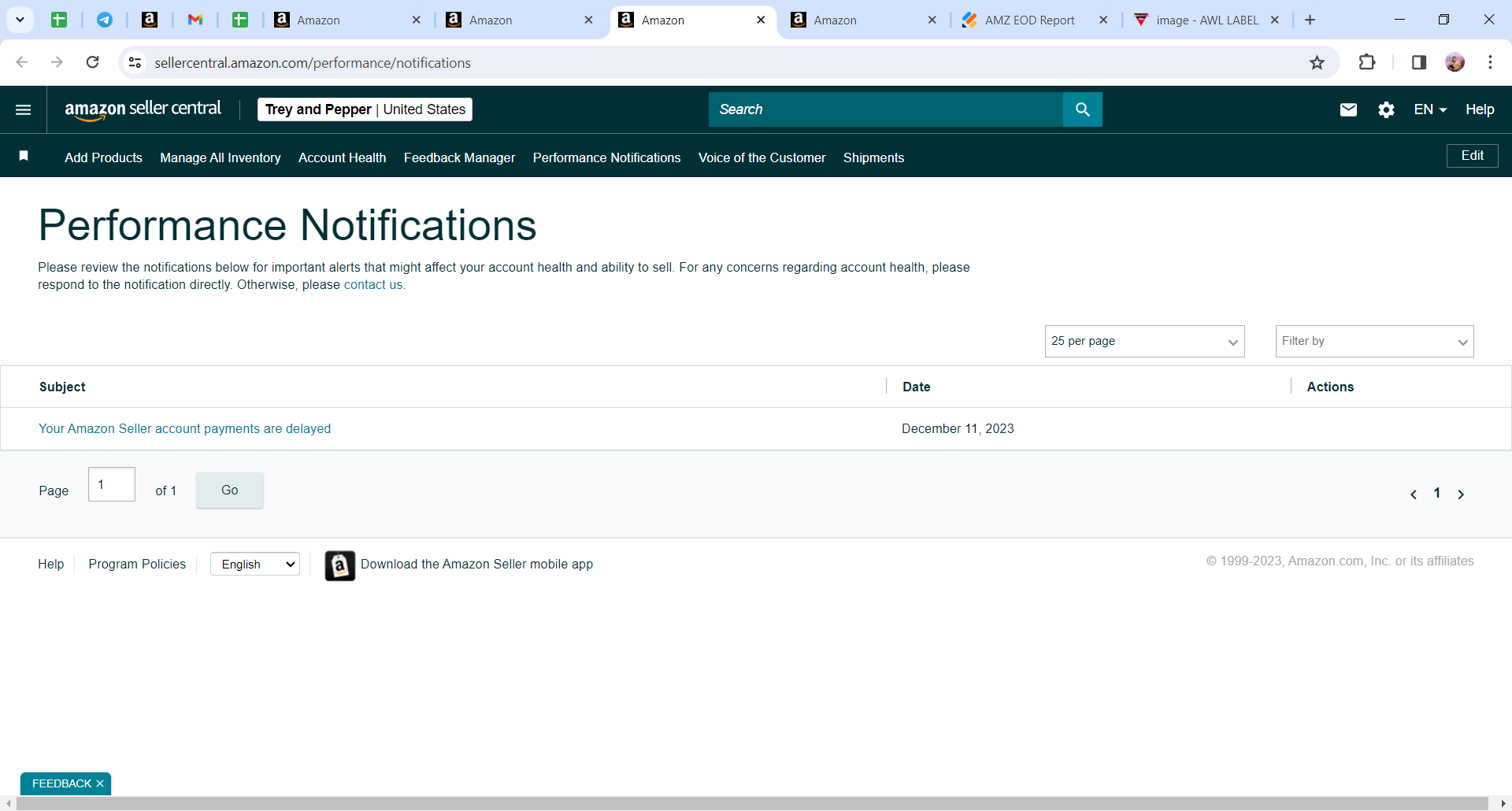Click Download the Amazon Seller mobile app
This screenshot has width=1512, height=811.
click(x=476, y=564)
